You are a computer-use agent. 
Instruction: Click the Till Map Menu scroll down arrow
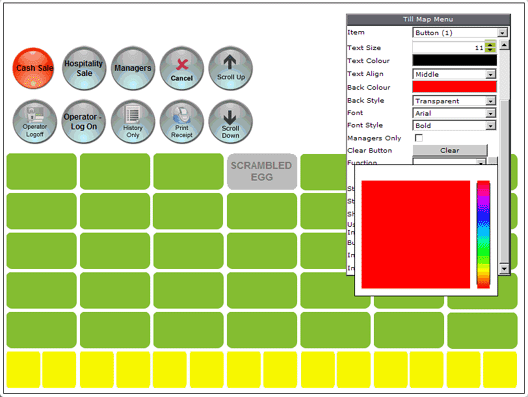click(504, 269)
